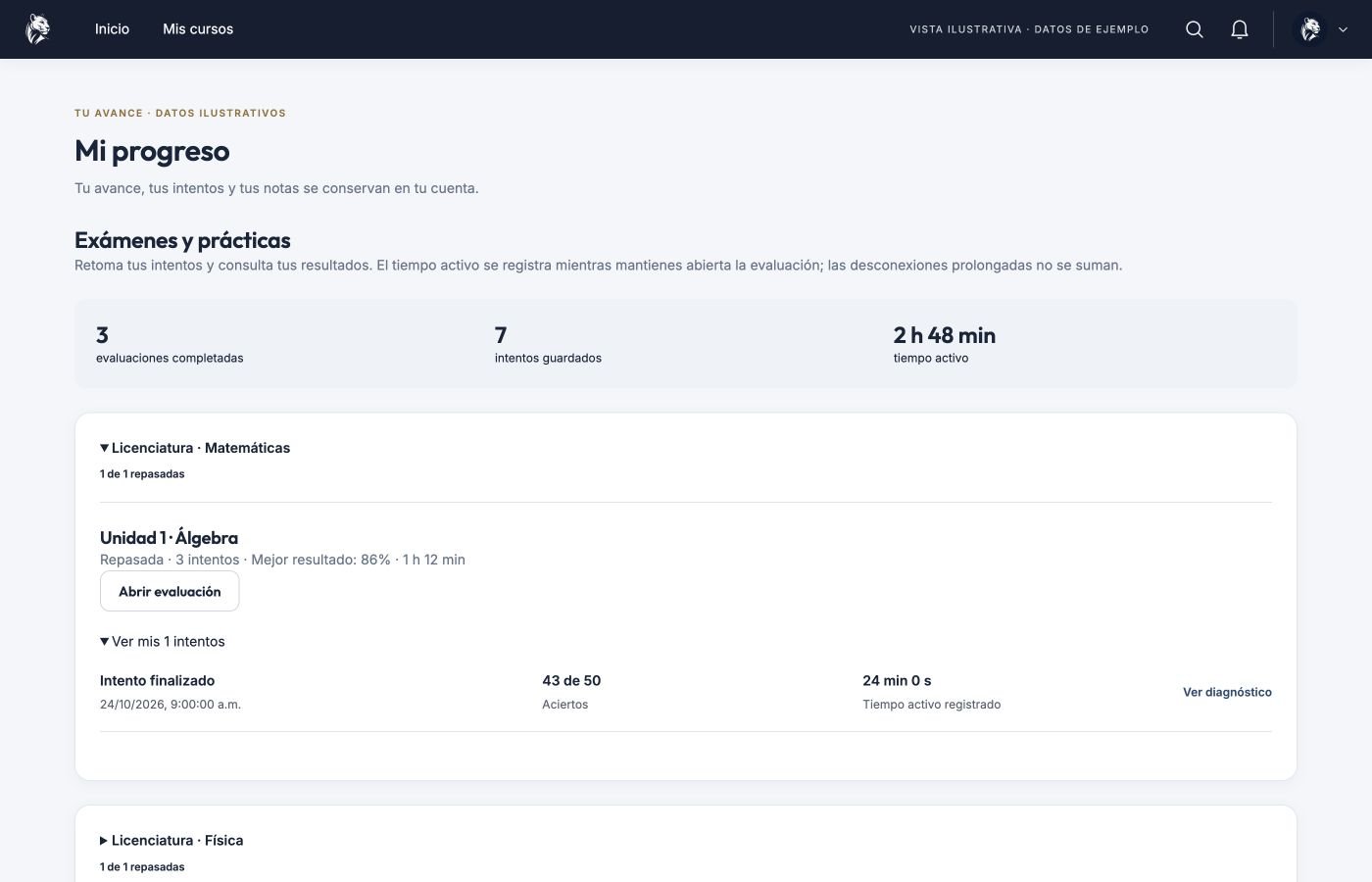The height and width of the screenshot is (882, 1372).
Task: Open Mis cursos in navigation
Action: (x=198, y=29)
